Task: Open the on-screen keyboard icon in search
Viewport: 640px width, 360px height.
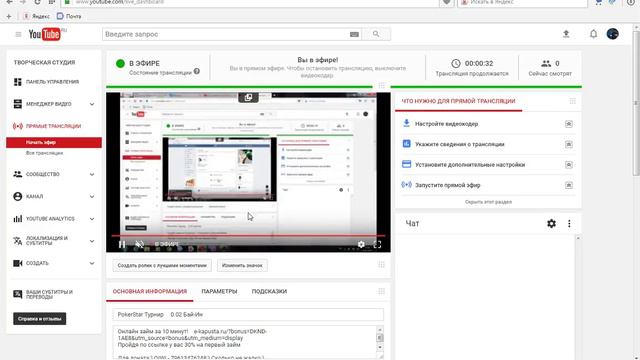Action: (x=354, y=34)
